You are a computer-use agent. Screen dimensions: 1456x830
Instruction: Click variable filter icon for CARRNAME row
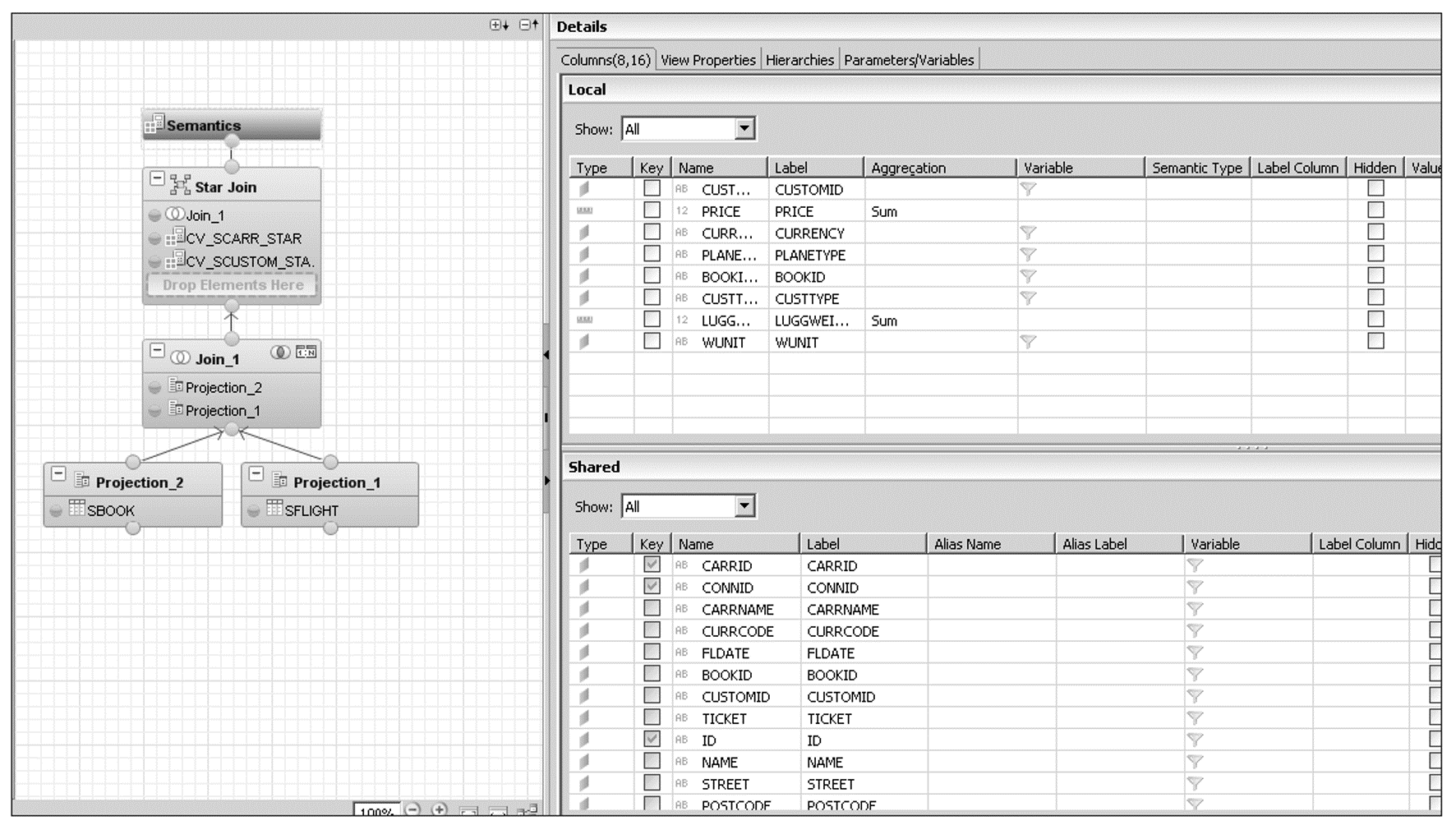1195,609
